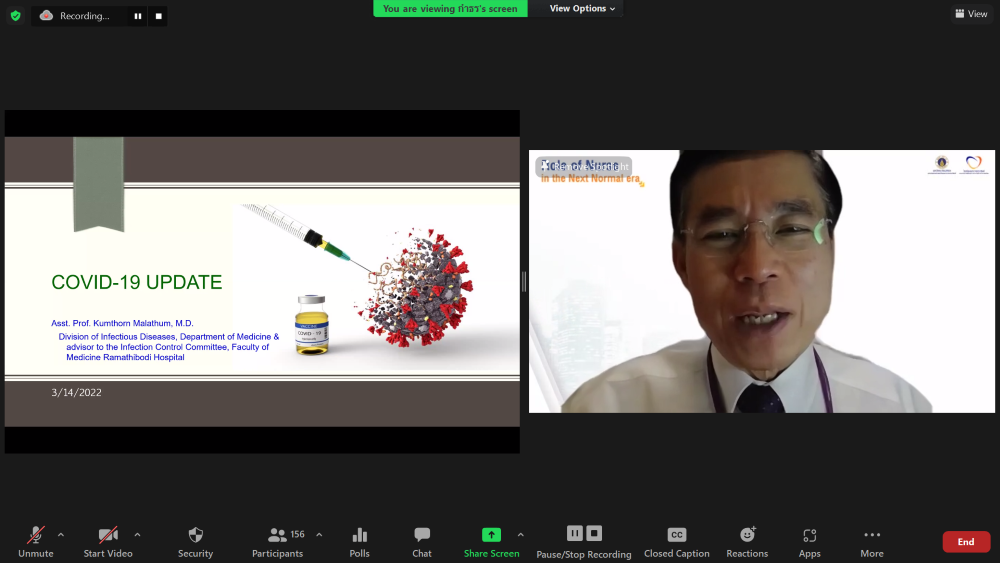The width and height of the screenshot is (1000, 563).
Task: Open the View Options dropdown
Action: [x=584, y=9]
